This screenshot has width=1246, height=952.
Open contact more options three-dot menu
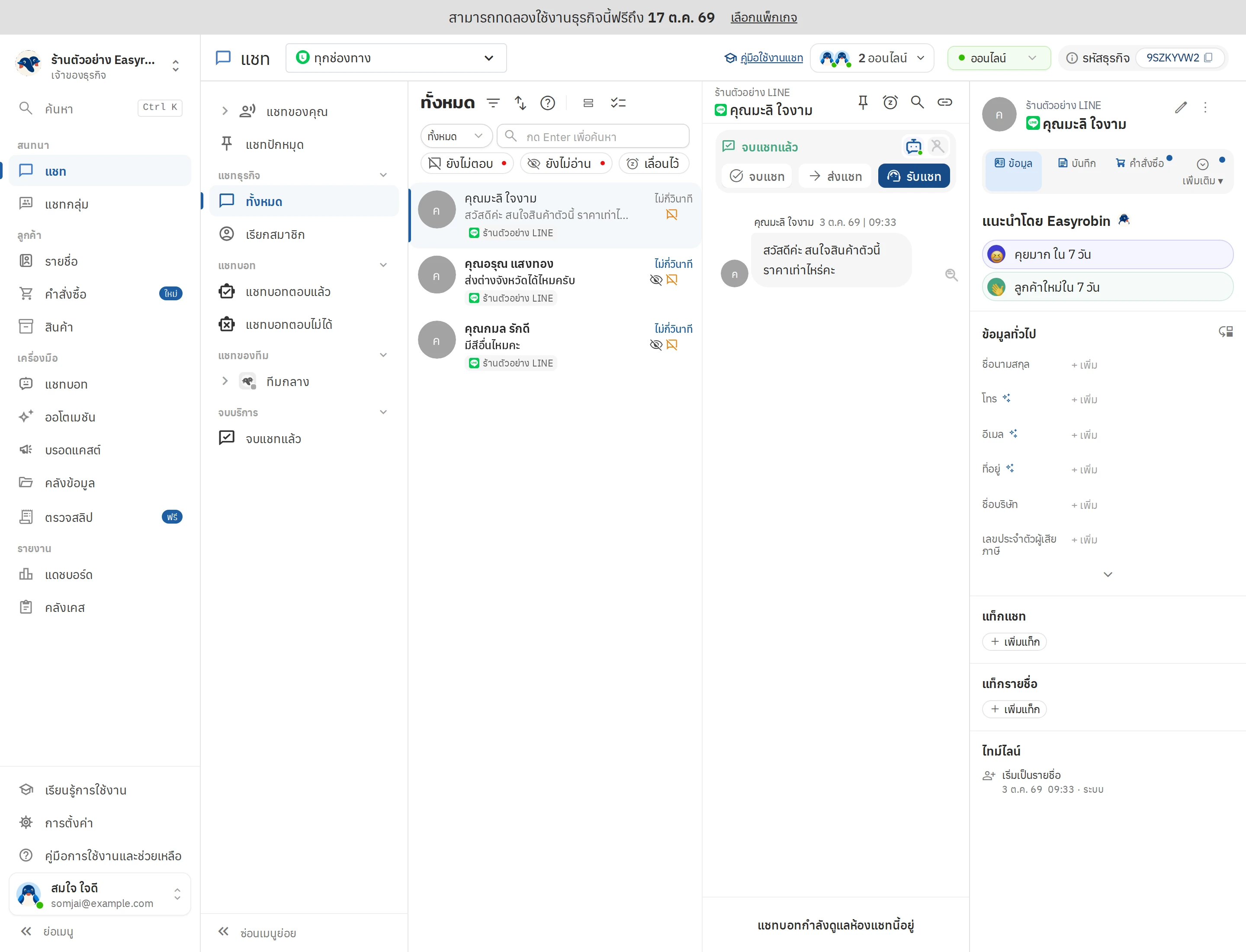(x=1205, y=107)
